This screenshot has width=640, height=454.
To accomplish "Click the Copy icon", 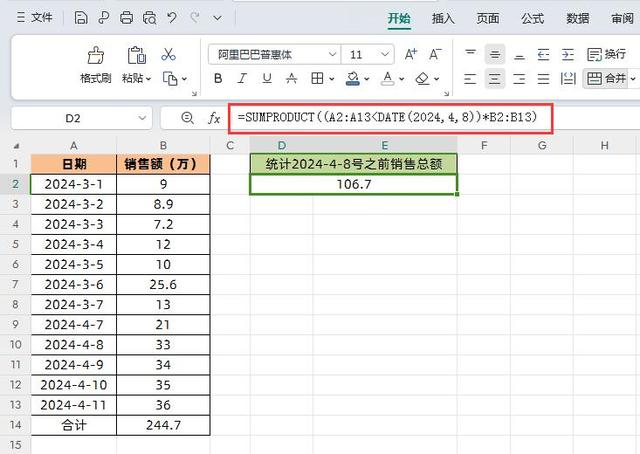I will (170, 78).
